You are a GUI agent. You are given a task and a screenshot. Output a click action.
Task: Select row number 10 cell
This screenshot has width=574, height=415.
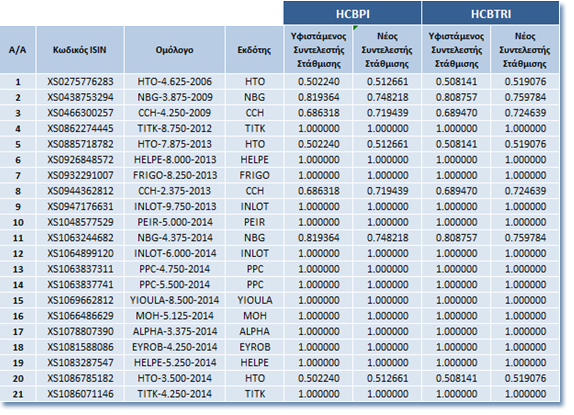18,222
